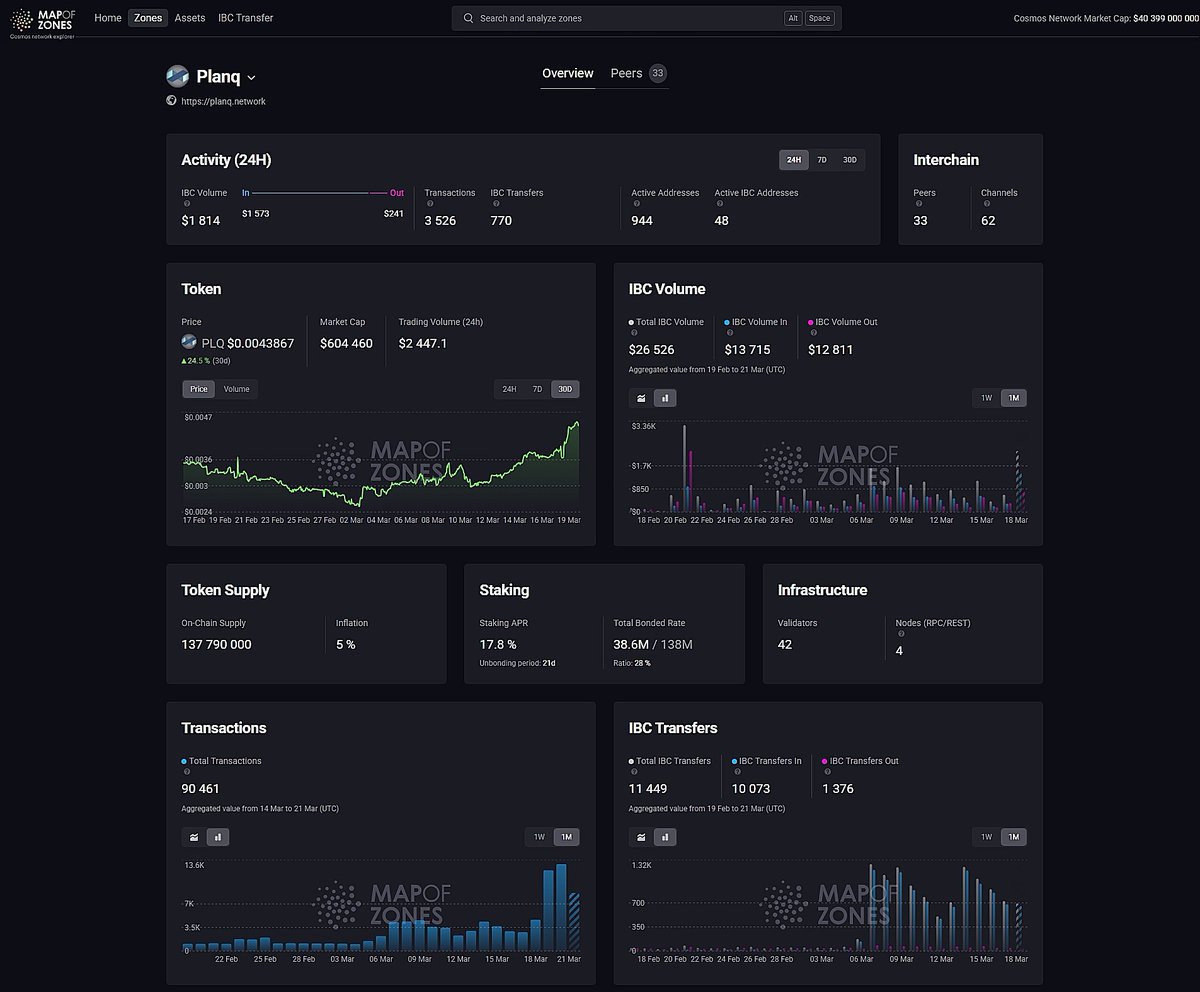The width and height of the screenshot is (1200, 992).
Task: Open help icon under Active IBC Addresses
Action: point(720,204)
